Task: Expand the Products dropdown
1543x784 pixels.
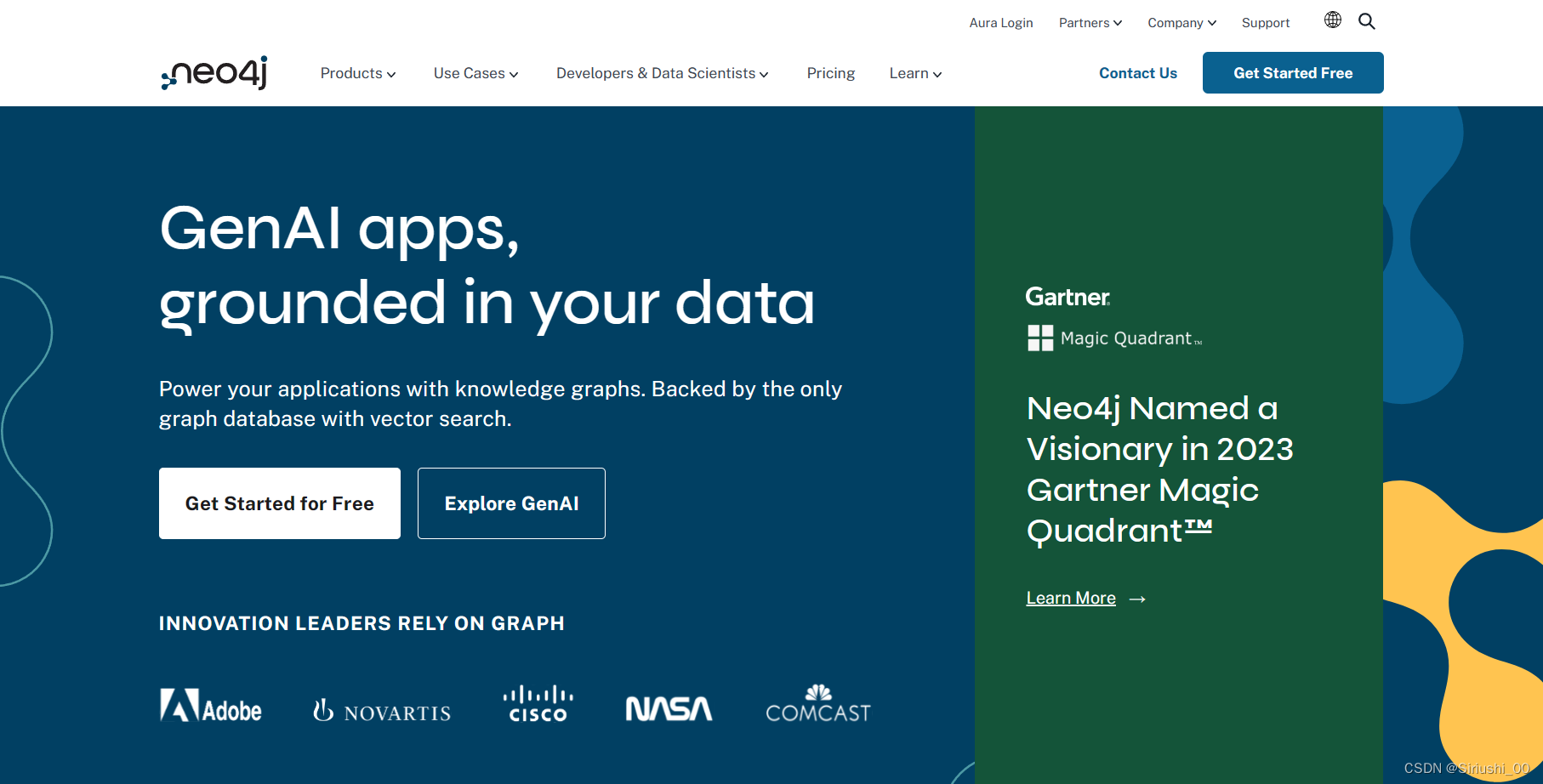Action: [358, 73]
